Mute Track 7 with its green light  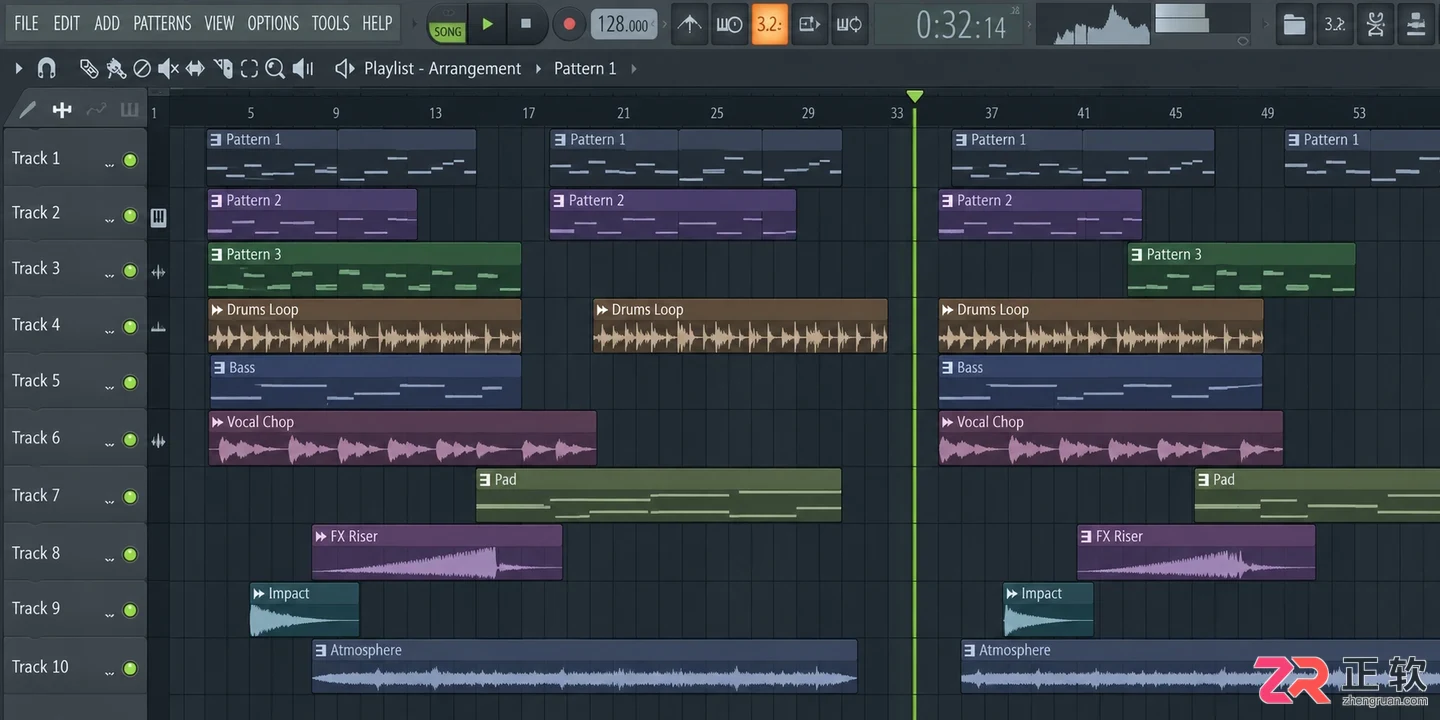130,497
